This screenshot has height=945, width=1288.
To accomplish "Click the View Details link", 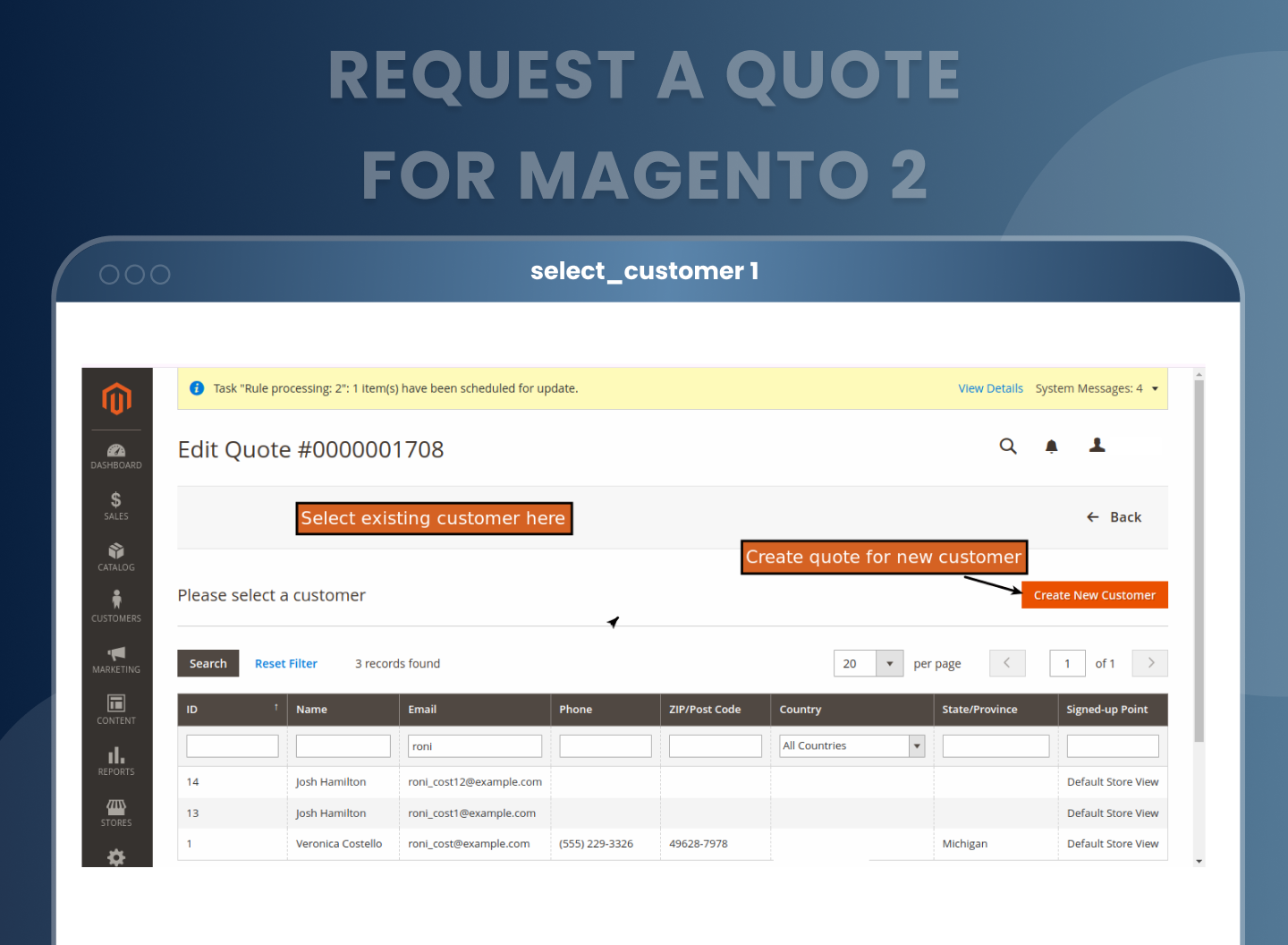I will click(990, 388).
